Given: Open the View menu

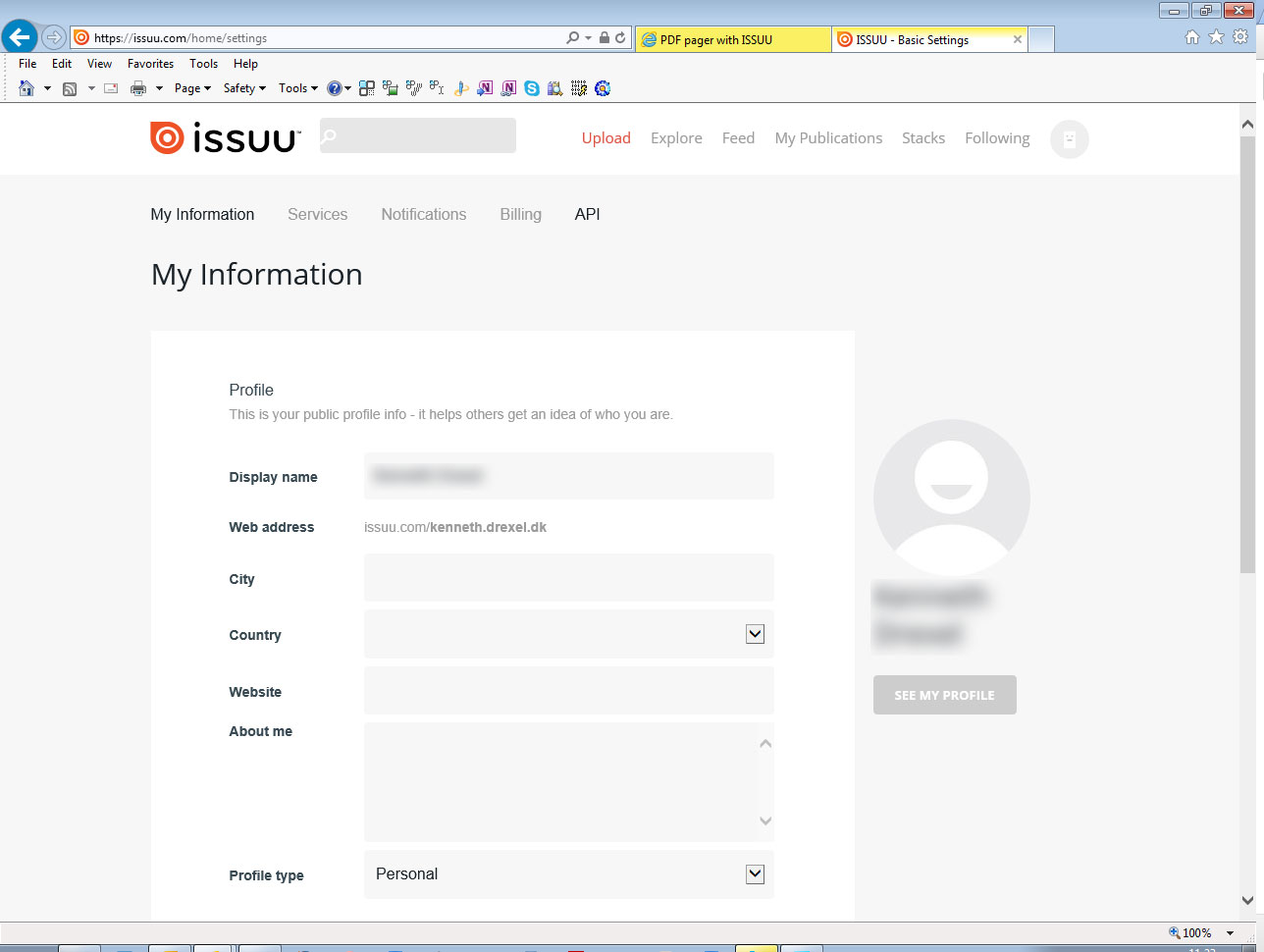Looking at the screenshot, I should coord(99,64).
